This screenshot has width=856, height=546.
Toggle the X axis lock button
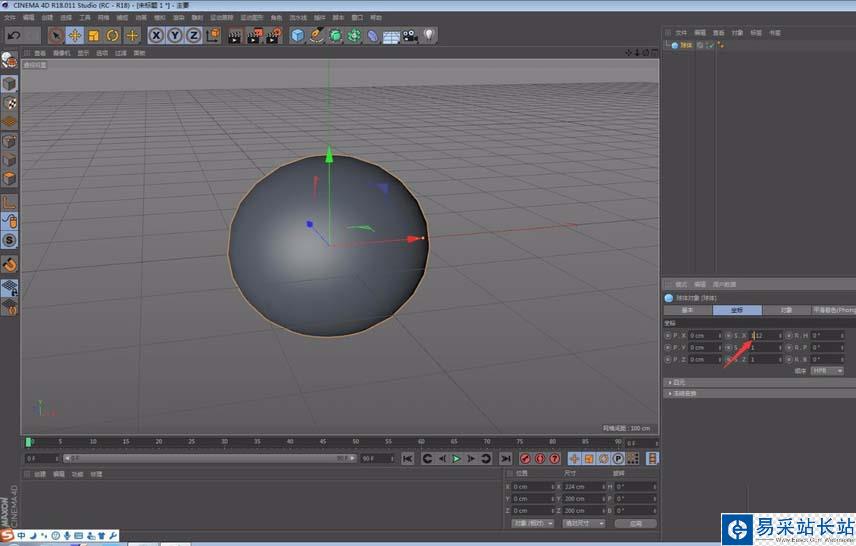[x=156, y=35]
